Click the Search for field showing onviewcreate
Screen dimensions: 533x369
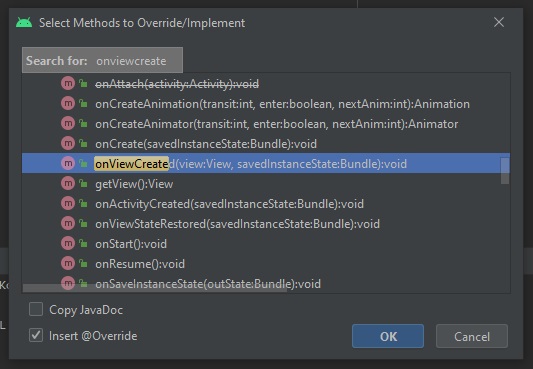102,60
